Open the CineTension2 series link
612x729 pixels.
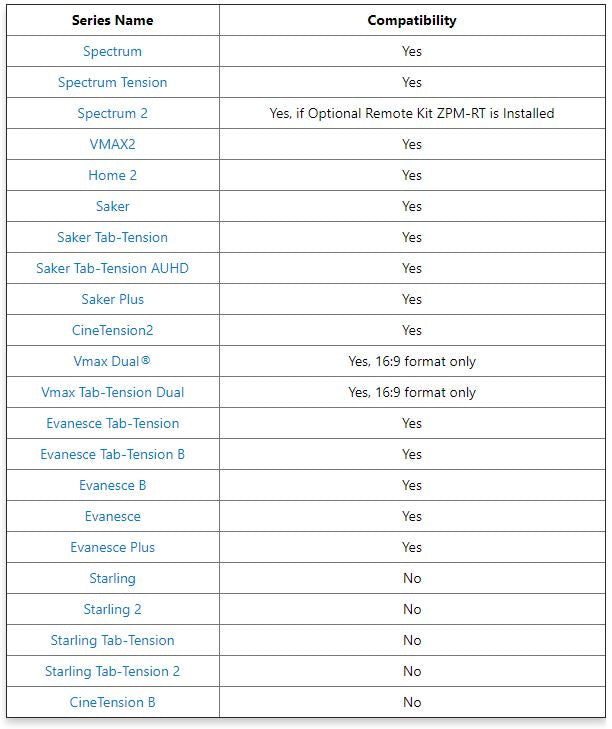112,330
